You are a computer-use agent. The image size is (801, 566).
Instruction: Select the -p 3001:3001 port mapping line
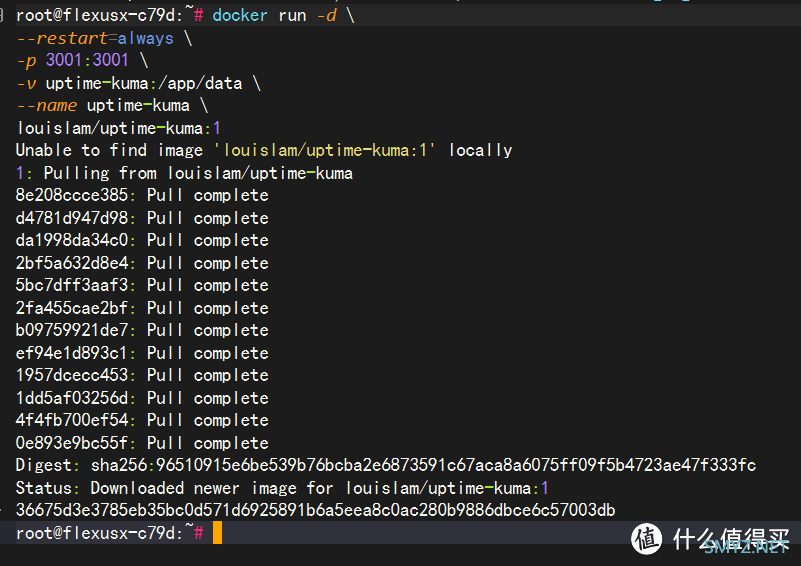tap(82, 60)
